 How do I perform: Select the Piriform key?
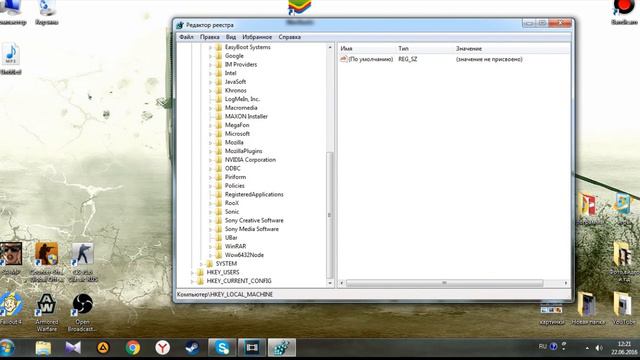pyautogui.click(x=235, y=177)
